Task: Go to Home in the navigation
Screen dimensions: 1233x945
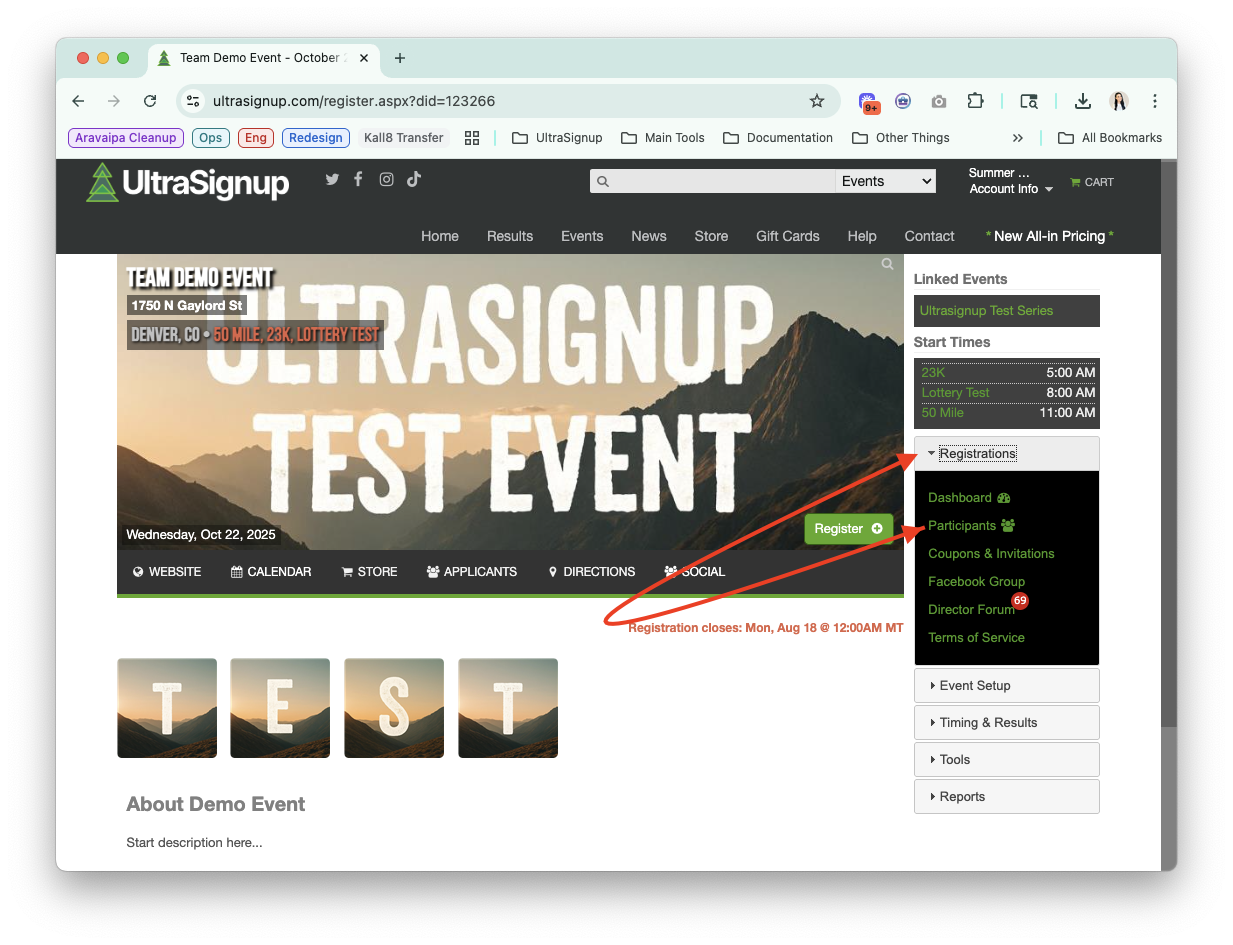Action: (x=440, y=236)
